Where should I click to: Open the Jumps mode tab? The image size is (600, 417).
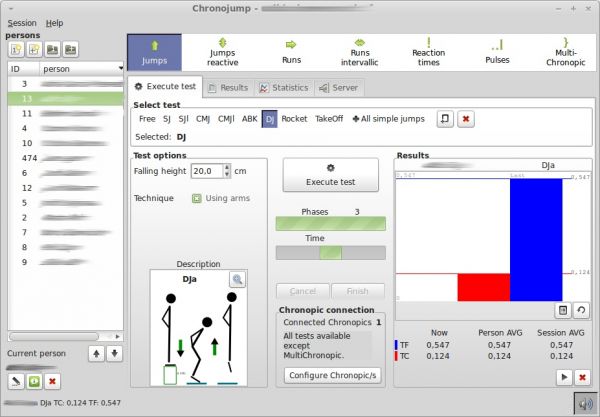click(154, 52)
